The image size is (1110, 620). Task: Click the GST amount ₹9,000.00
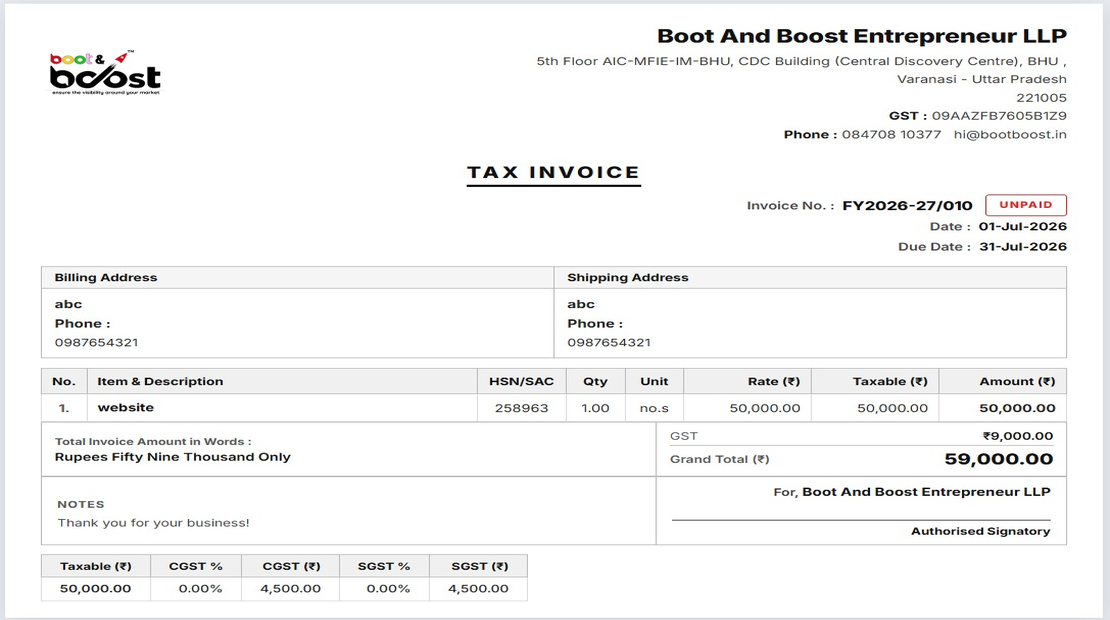(x=1018, y=436)
